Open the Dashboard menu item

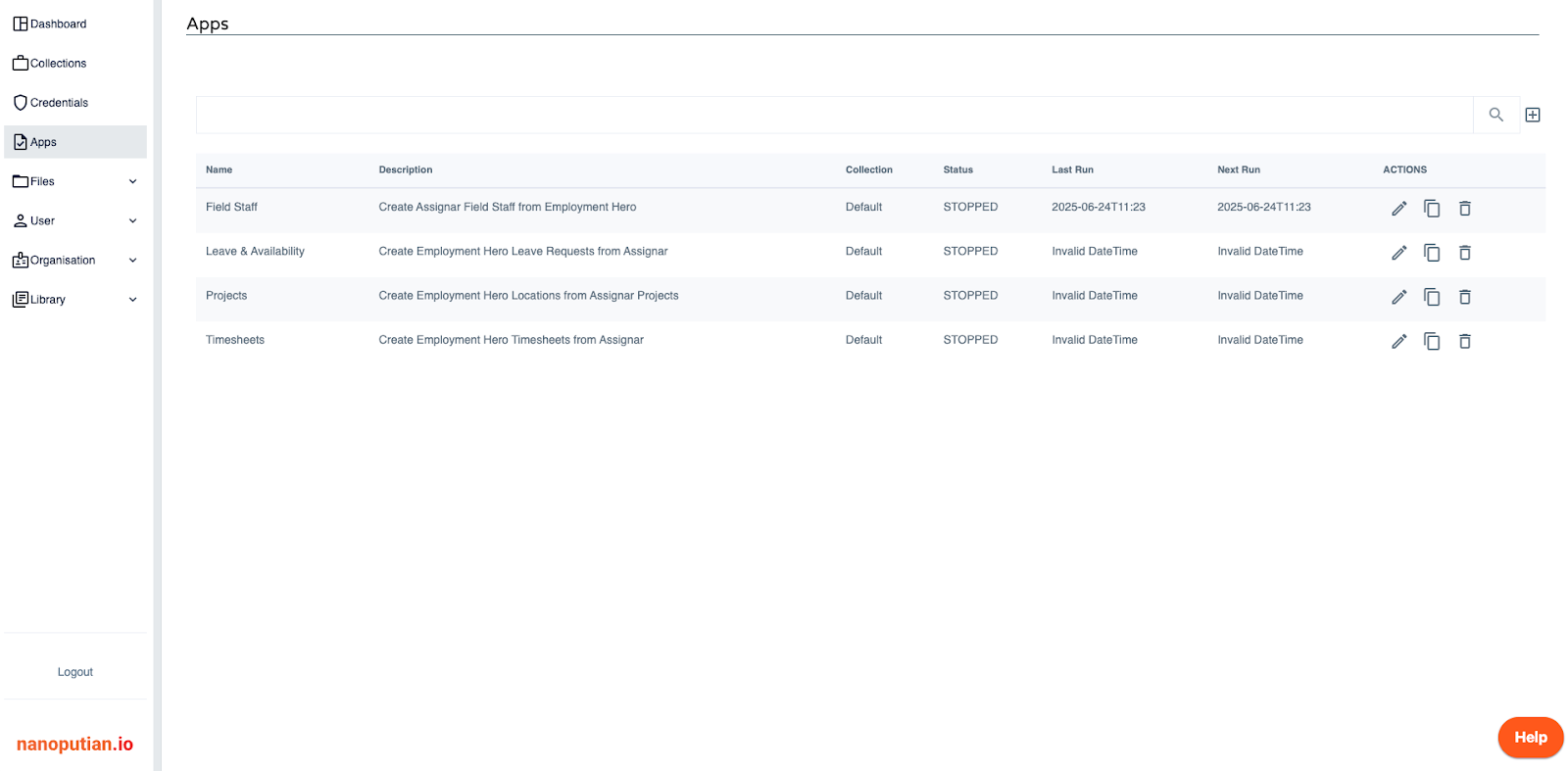point(75,24)
